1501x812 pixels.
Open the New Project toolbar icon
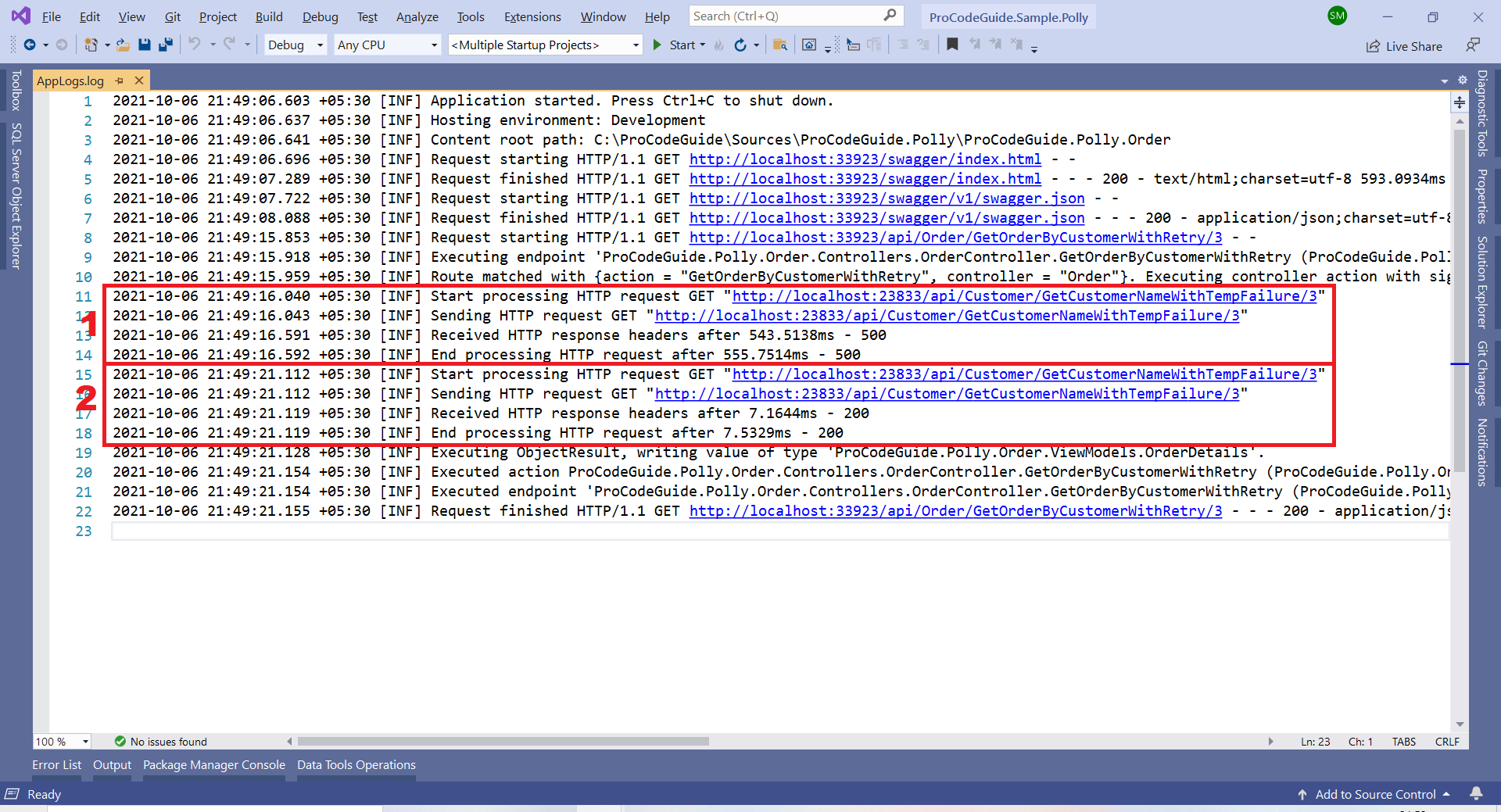91,45
